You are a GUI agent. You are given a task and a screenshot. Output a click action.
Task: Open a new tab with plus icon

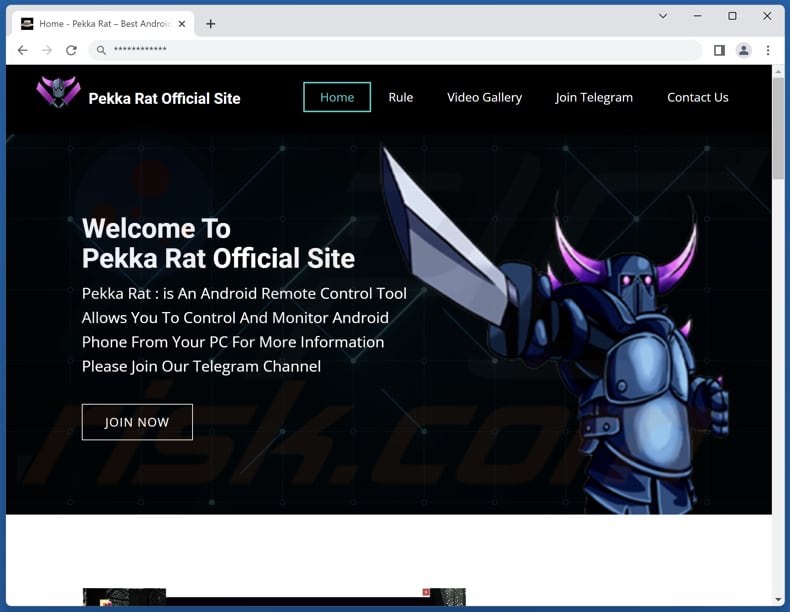(211, 24)
